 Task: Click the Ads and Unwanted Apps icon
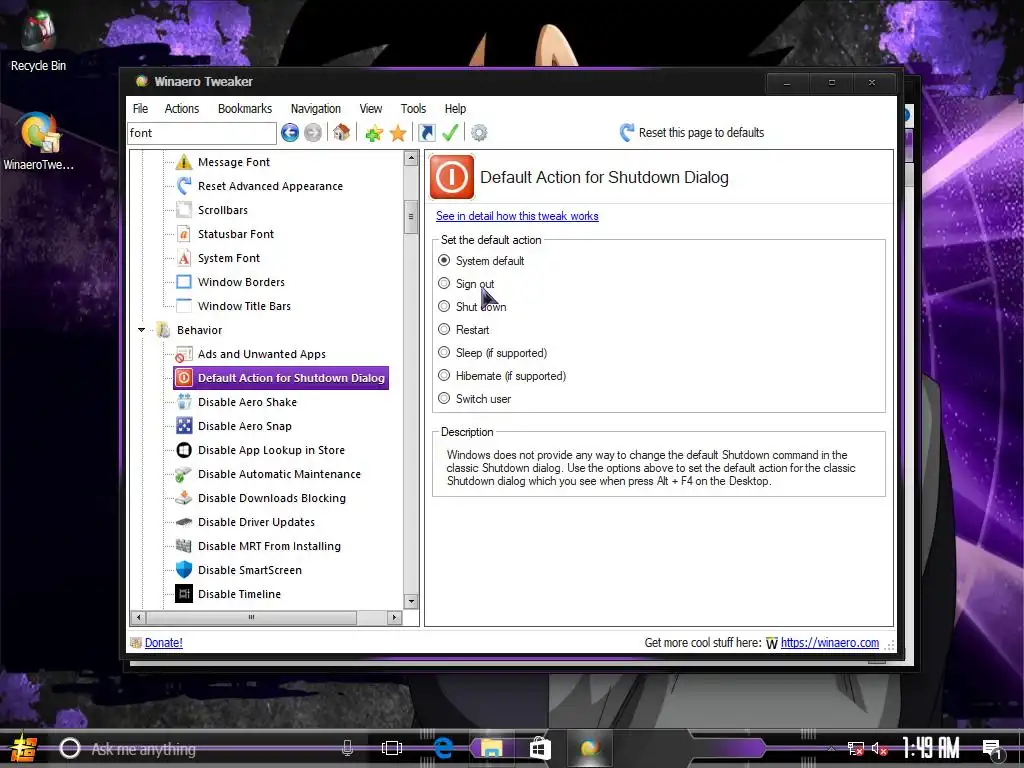[x=184, y=354]
